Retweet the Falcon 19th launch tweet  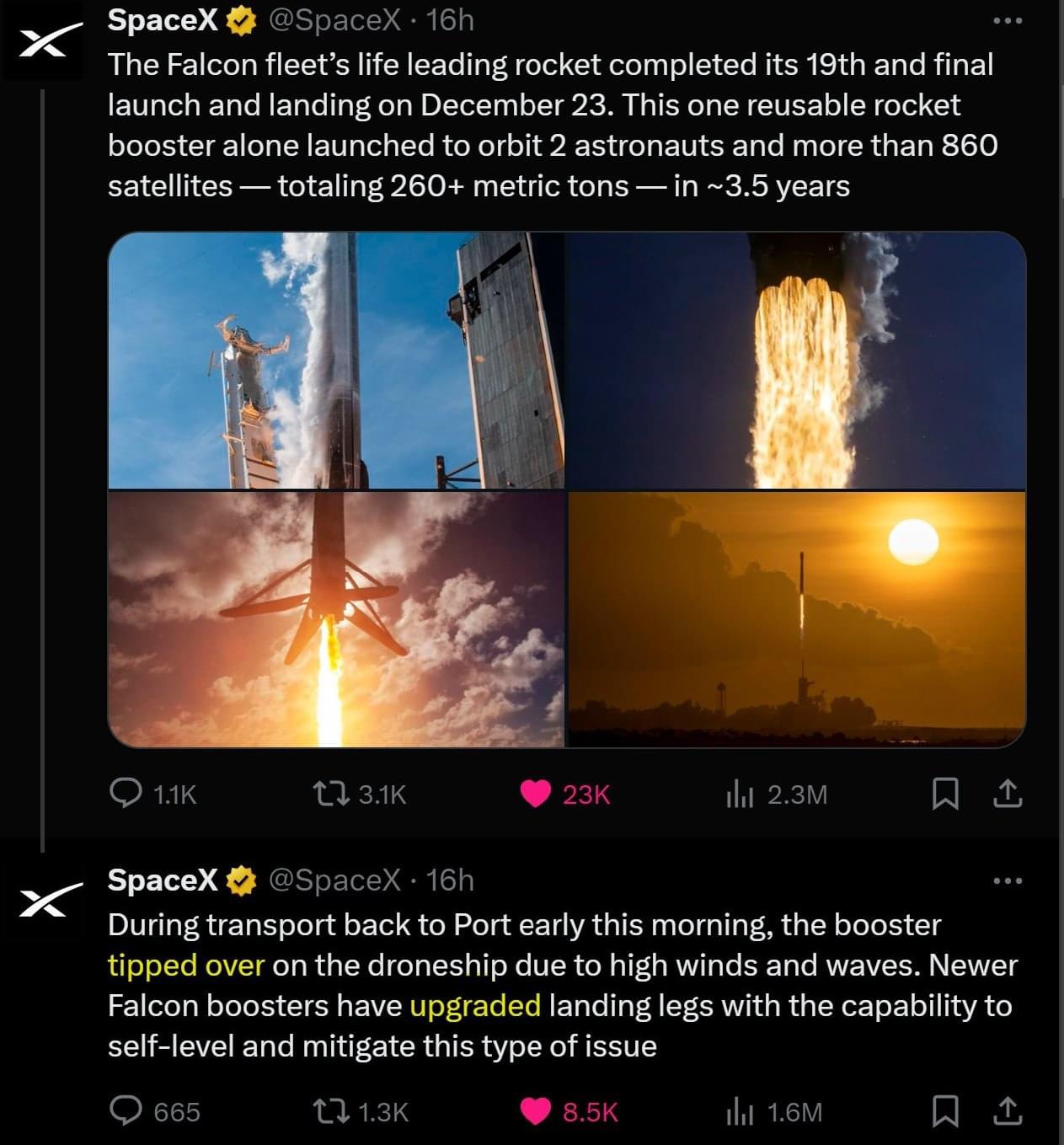[331, 794]
